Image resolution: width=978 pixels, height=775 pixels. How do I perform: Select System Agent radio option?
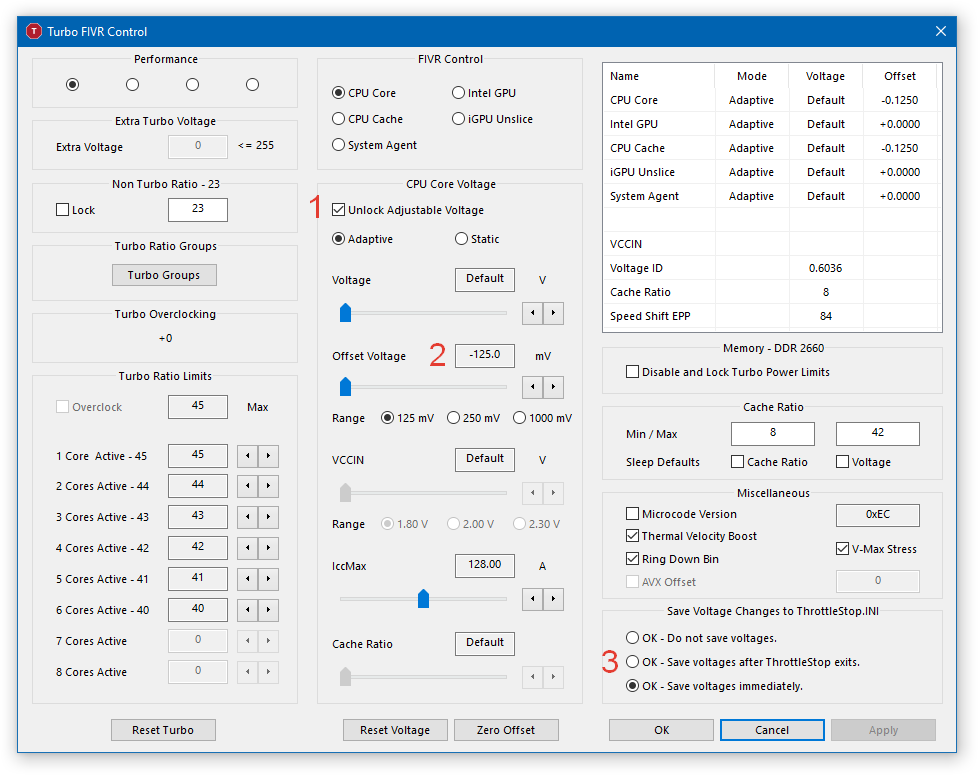374,145
